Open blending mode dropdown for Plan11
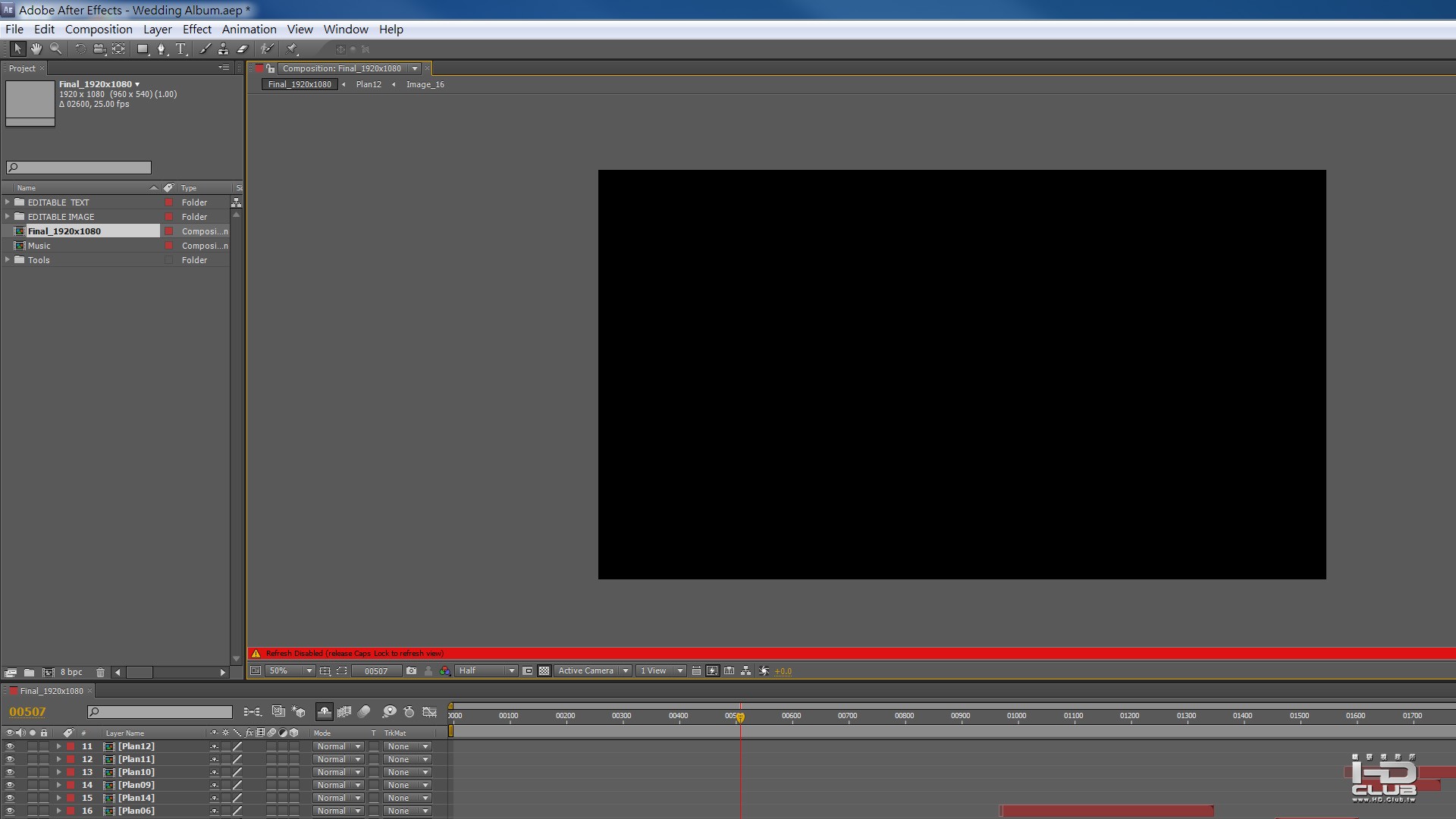 click(x=338, y=759)
